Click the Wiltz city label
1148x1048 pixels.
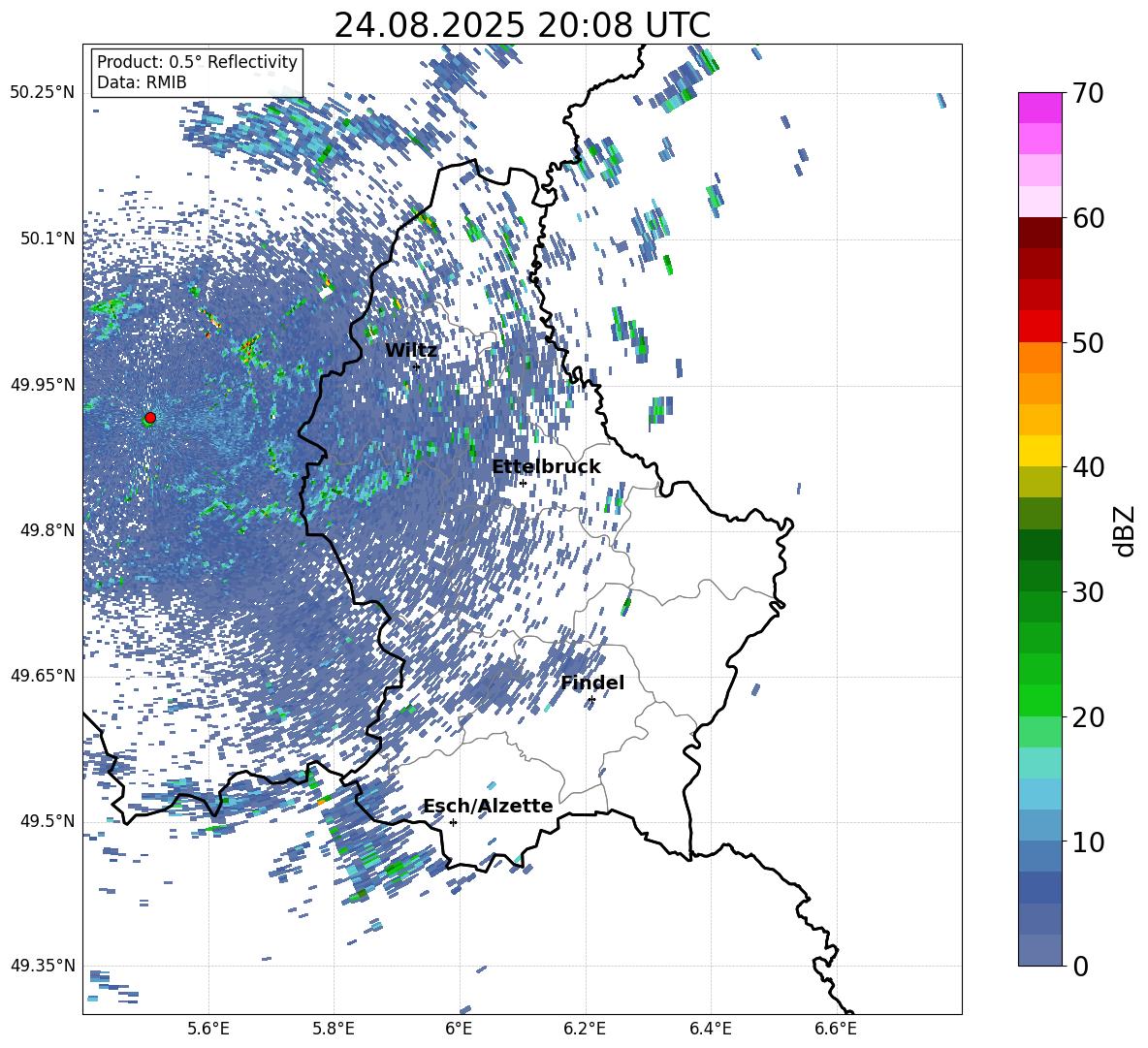click(411, 351)
